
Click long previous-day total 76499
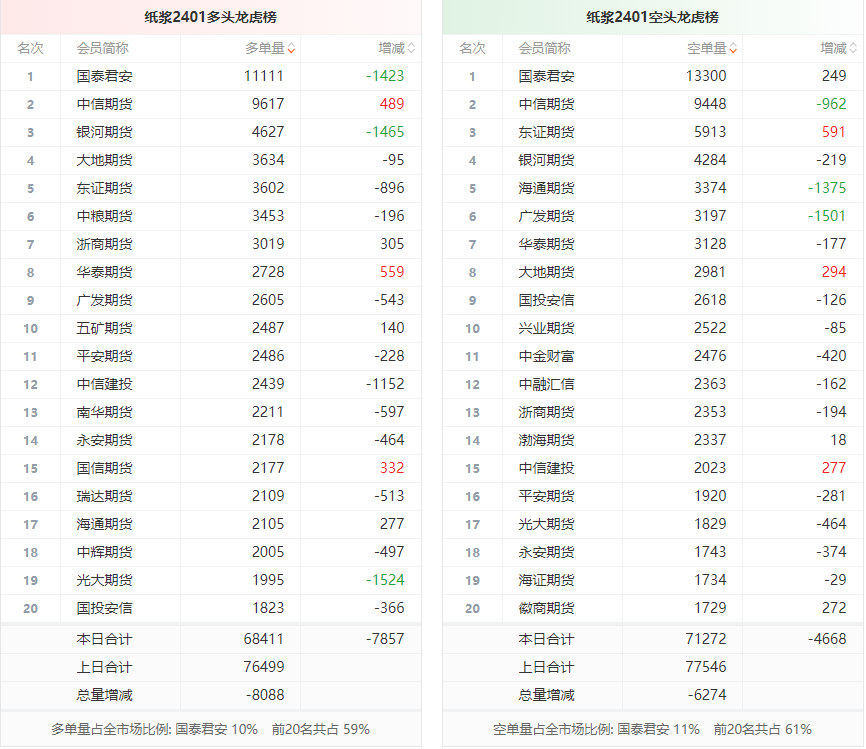(264, 667)
